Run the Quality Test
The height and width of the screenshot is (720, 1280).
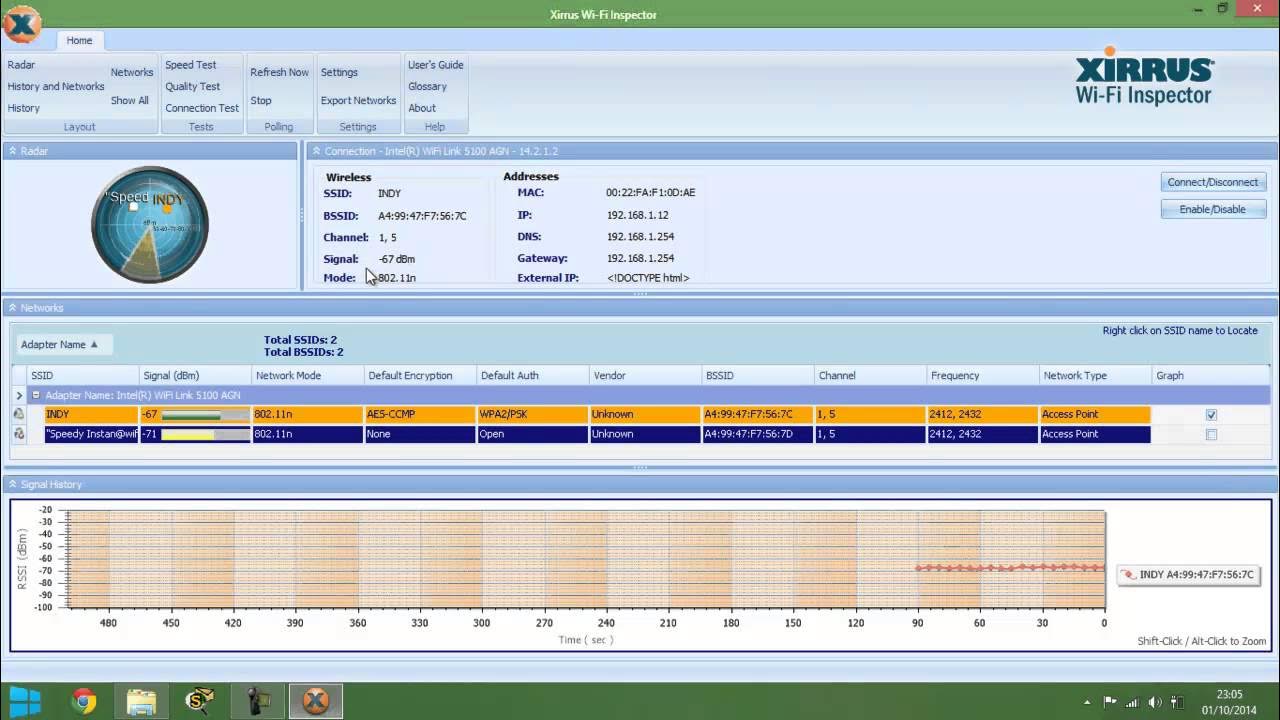(x=193, y=86)
